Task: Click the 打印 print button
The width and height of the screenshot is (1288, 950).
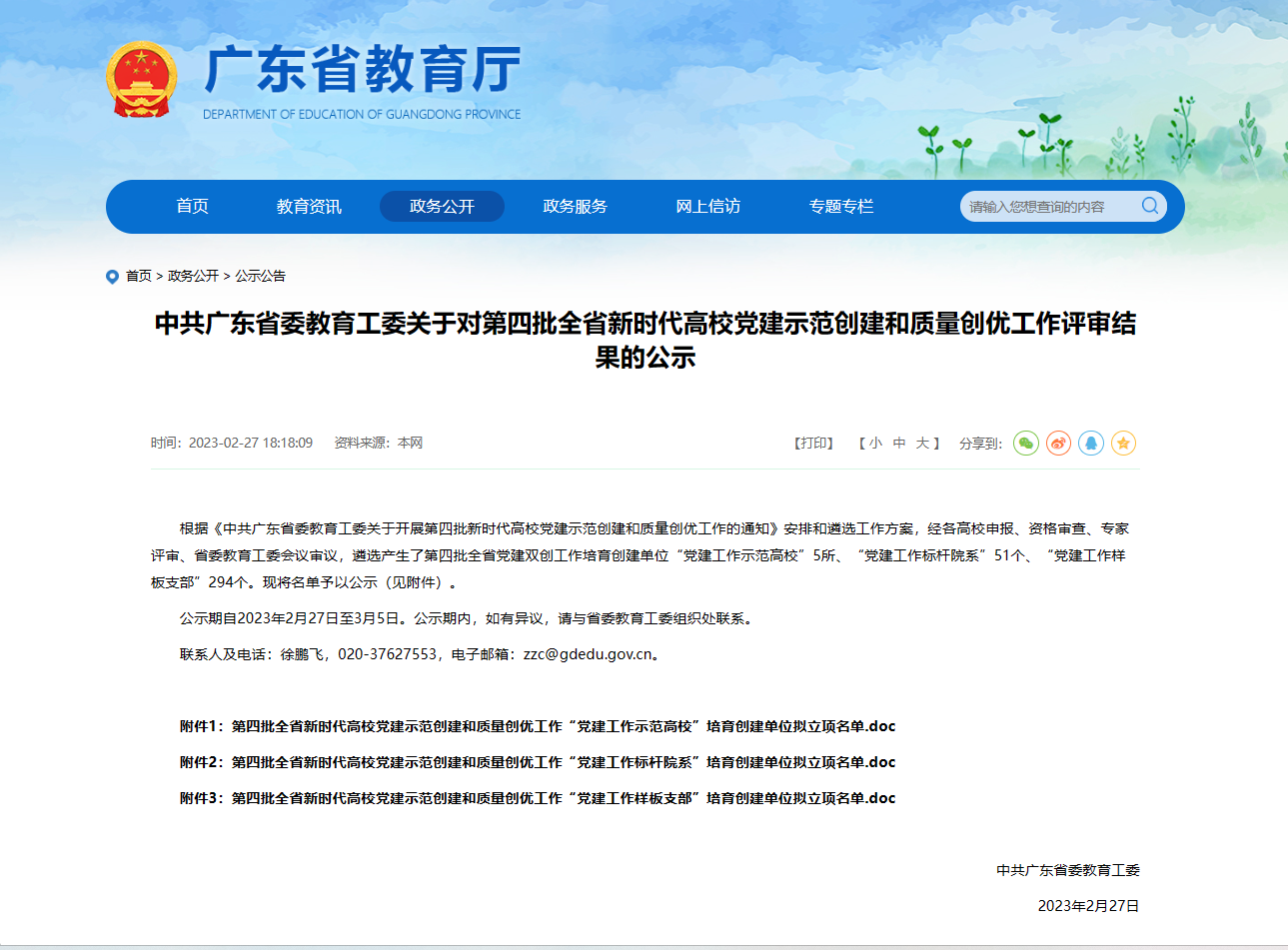Action: click(813, 443)
